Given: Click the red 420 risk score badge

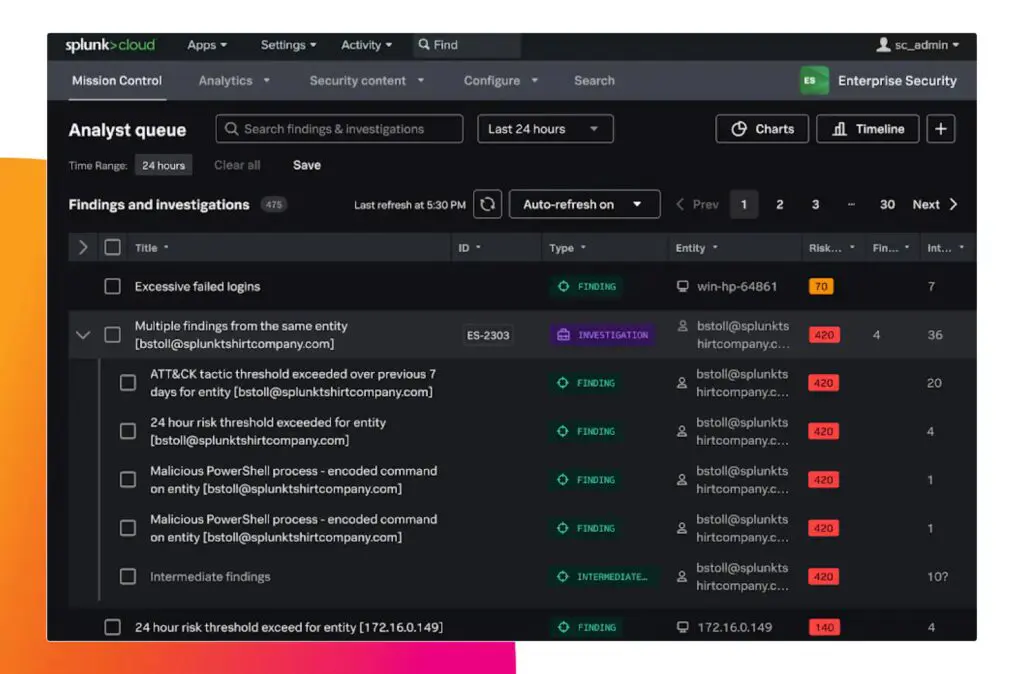Looking at the screenshot, I should 823,334.
